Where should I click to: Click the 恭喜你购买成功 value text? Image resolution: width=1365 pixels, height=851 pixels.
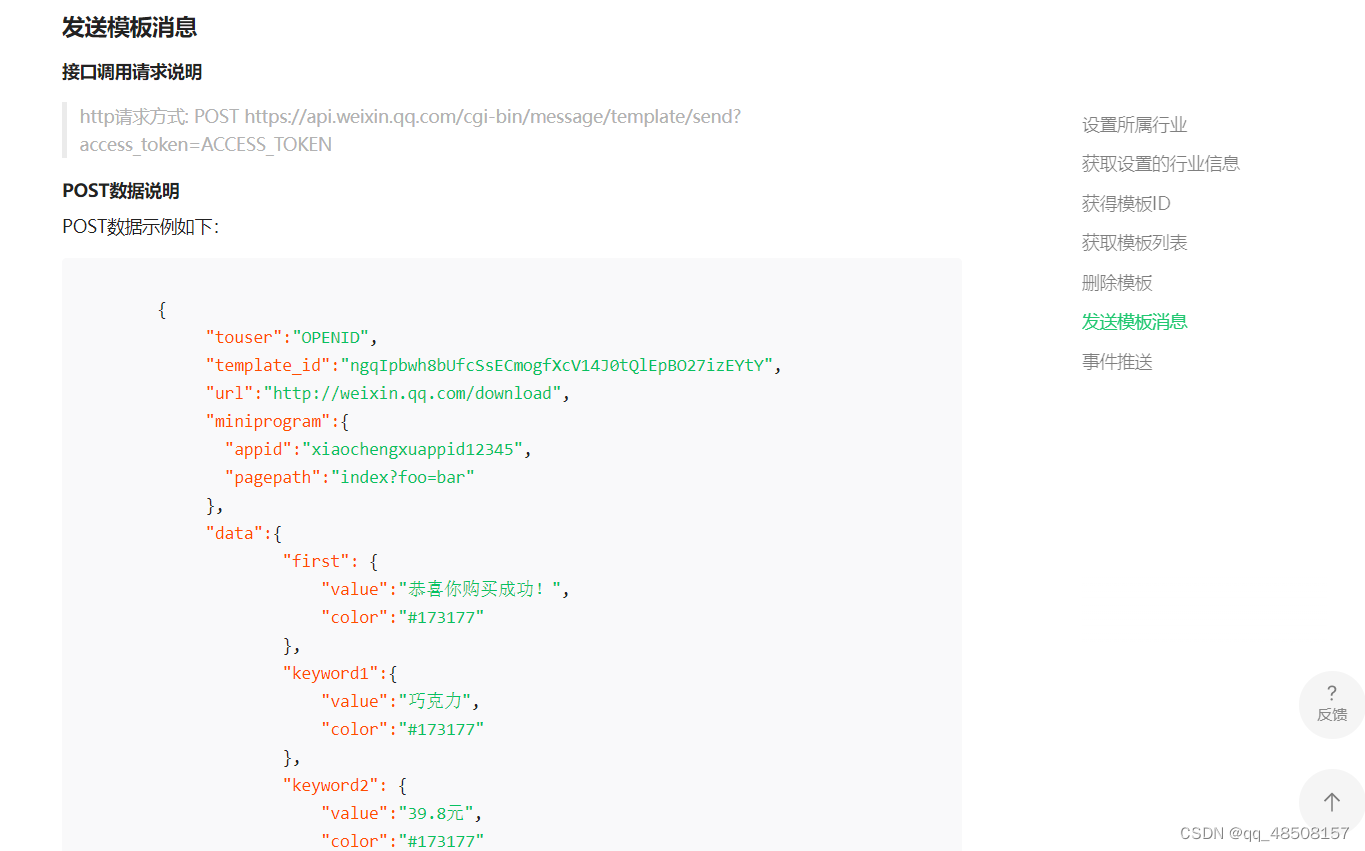click(480, 589)
